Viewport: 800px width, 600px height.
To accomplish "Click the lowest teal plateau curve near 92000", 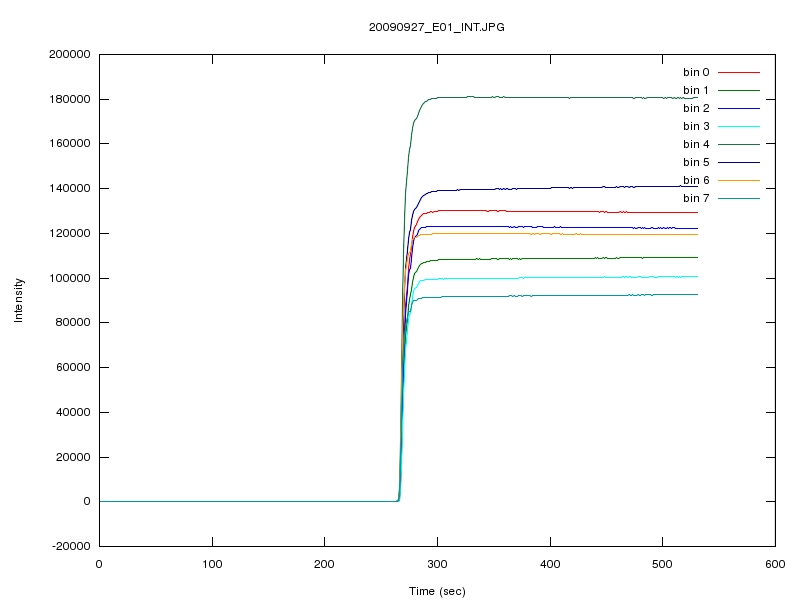I will (561, 296).
